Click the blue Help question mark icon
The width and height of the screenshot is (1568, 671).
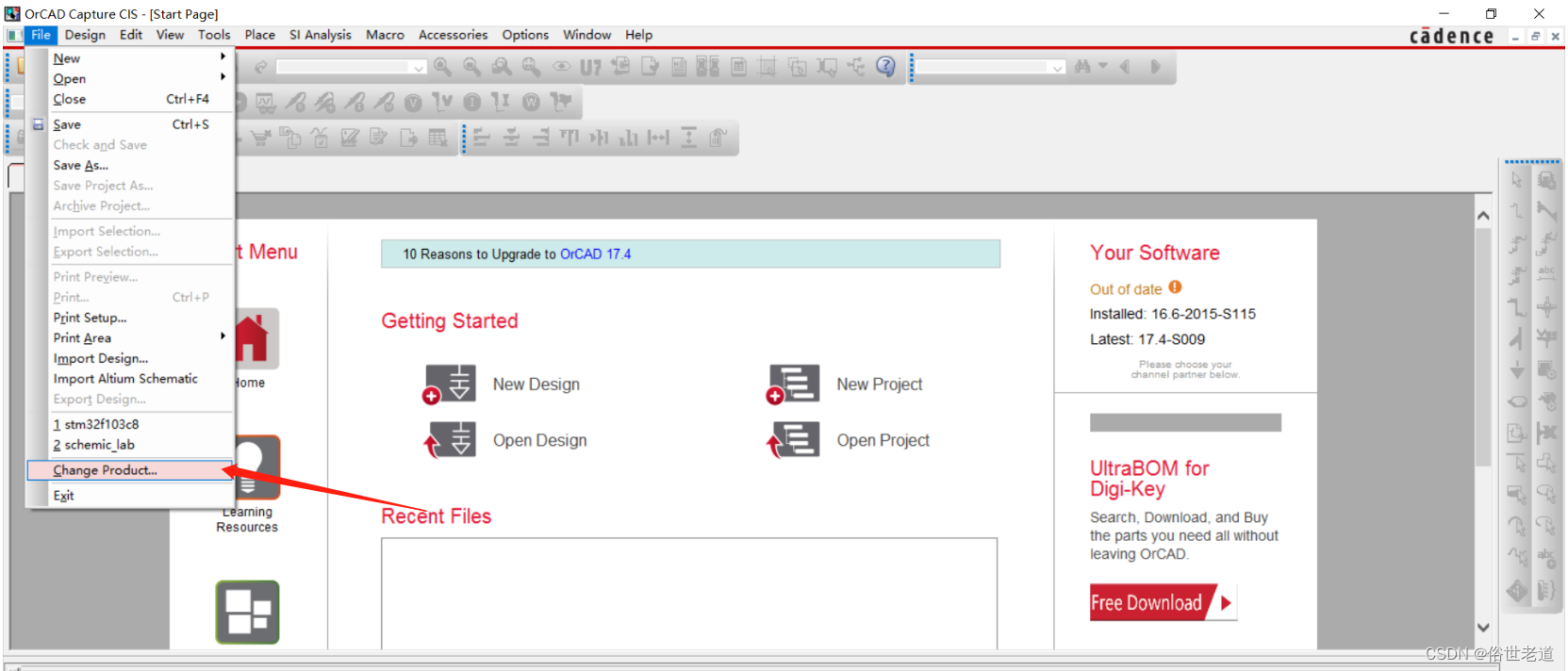pyautogui.click(x=885, y=66)
